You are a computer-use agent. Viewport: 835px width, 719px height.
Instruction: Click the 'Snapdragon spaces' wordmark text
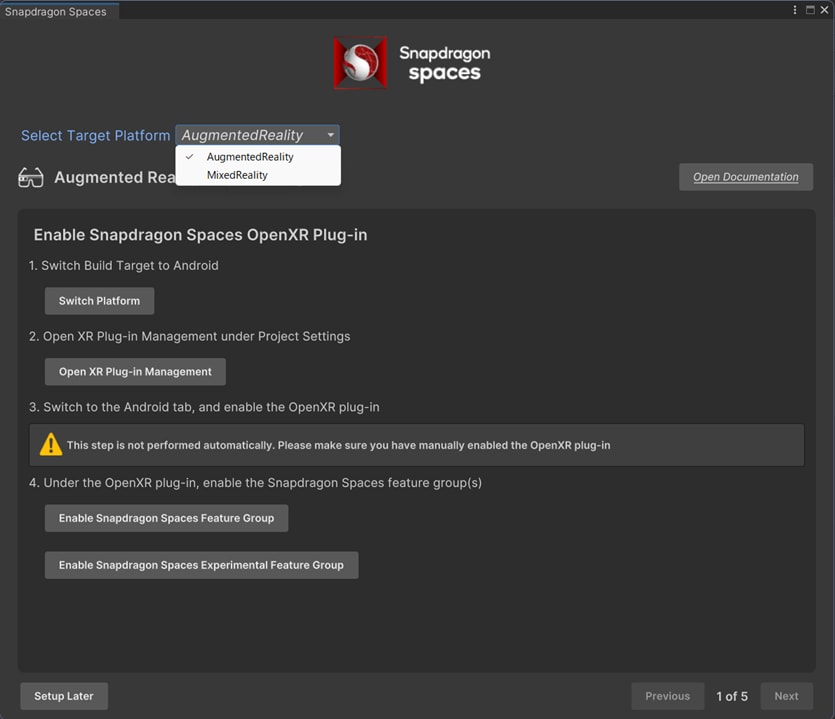[x=445, y=63]
